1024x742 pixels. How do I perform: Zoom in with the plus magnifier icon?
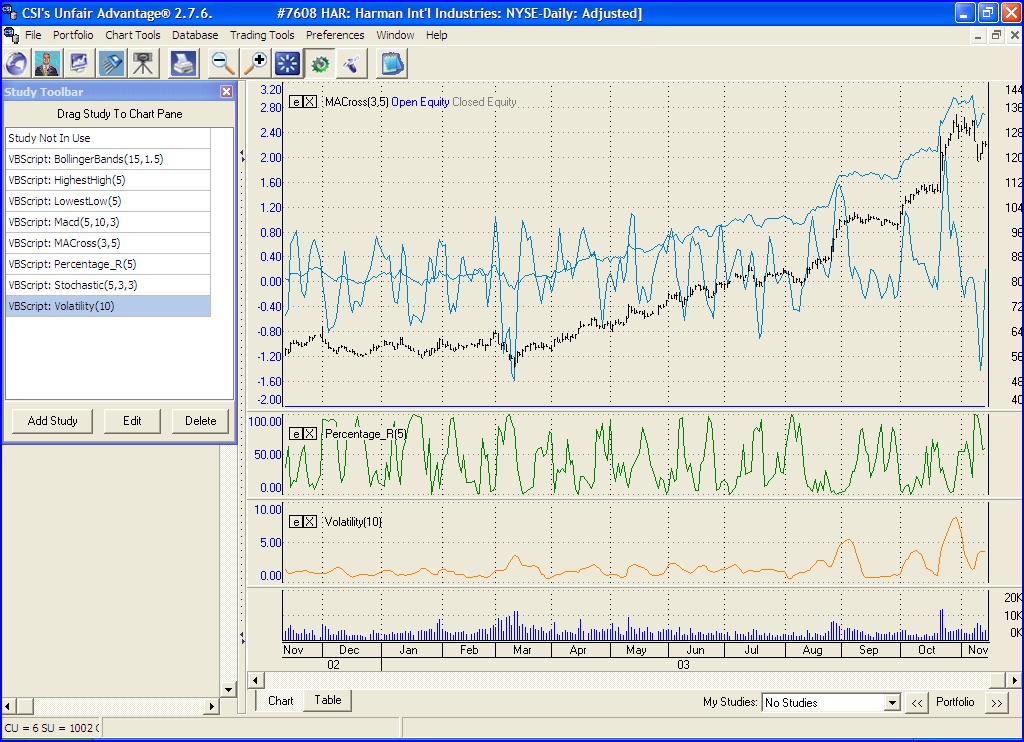point(255,64)
